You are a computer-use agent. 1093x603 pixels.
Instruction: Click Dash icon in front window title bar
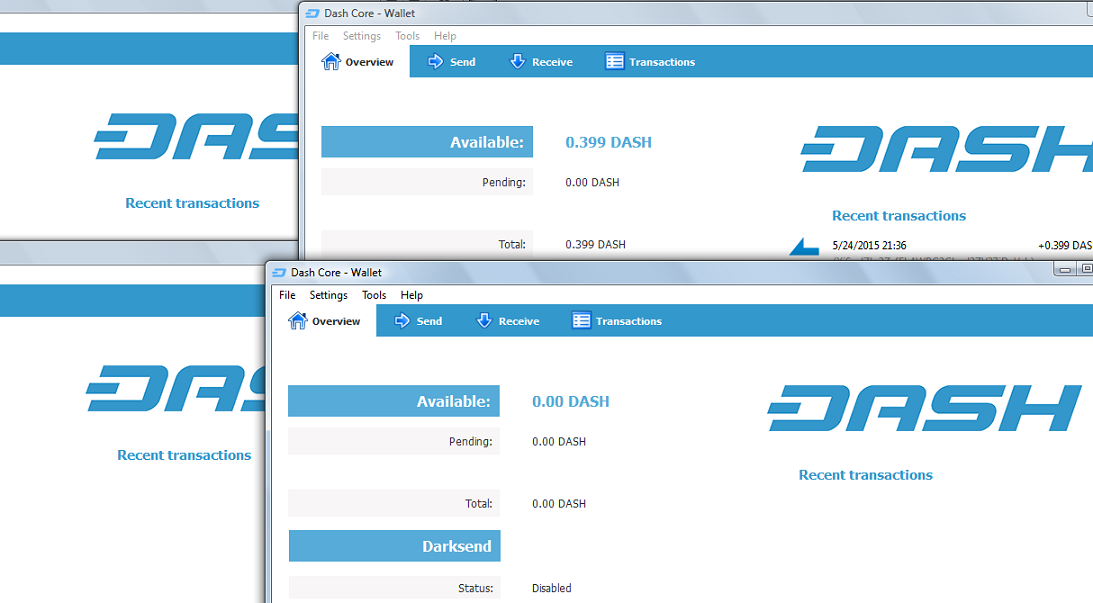(x=279, y=273)
